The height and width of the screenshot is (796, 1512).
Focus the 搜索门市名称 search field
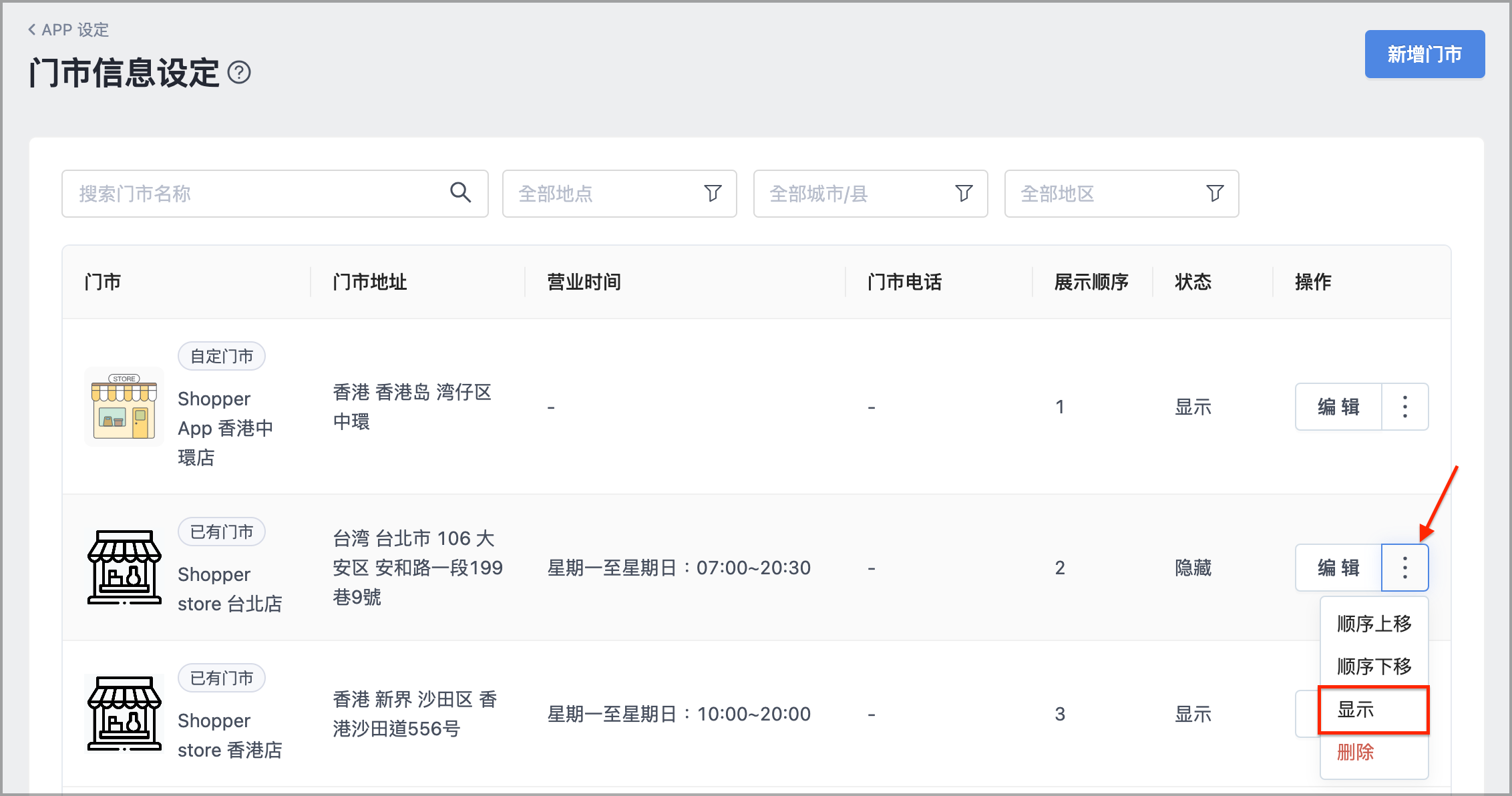pos(275,194)
